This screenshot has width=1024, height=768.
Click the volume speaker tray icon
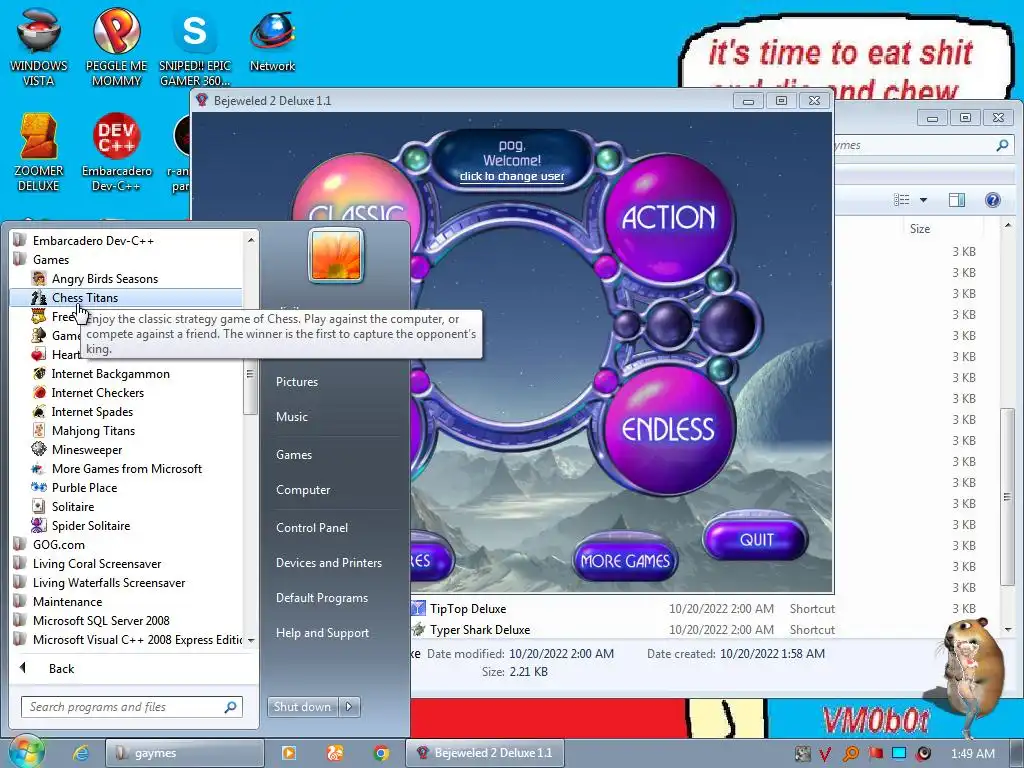pyautogui.click(x=923, y=754)
